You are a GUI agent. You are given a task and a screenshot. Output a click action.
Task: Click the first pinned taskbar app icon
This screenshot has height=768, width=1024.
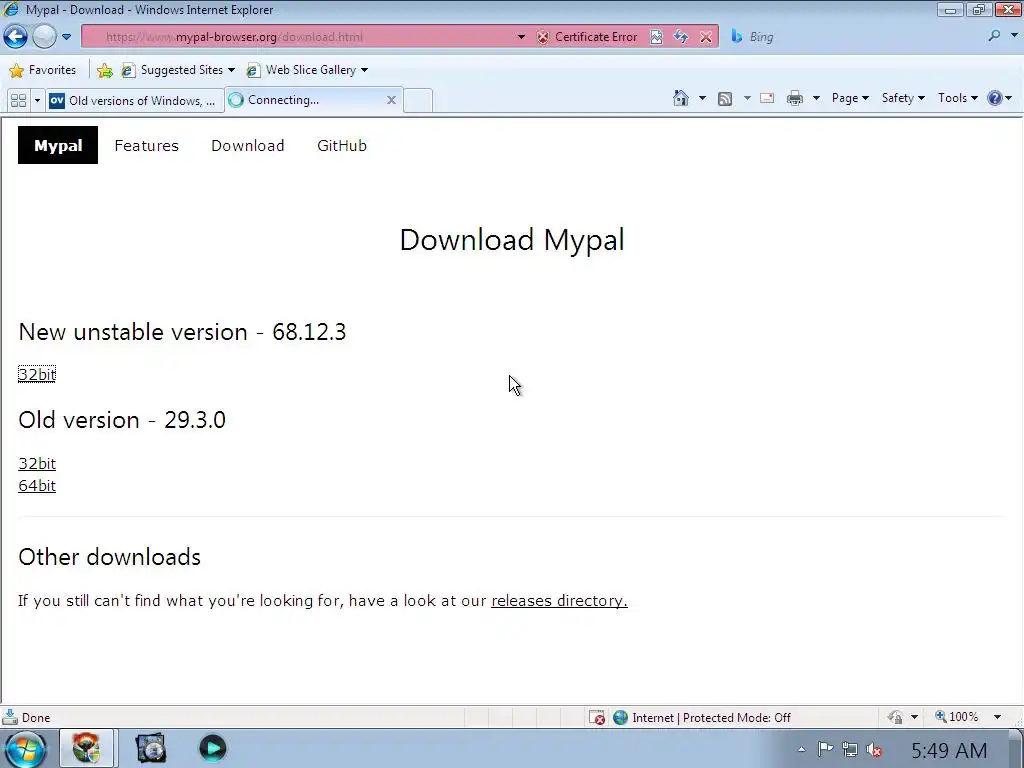[86, 748]
